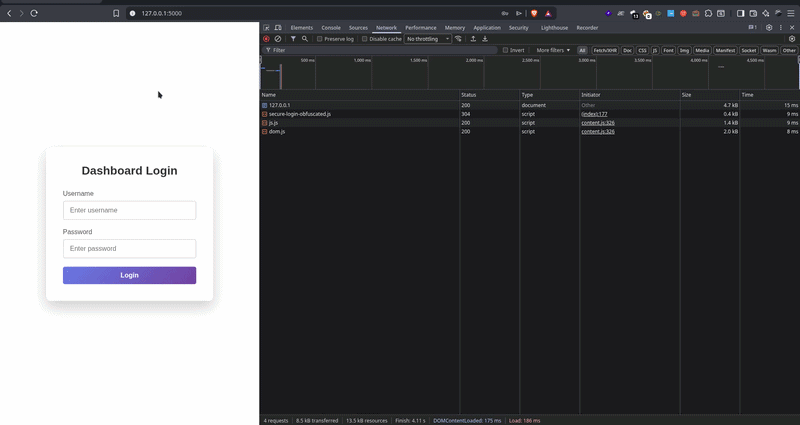Sort by the Status column header
The image size is (800, 425).
click(489, 94)
